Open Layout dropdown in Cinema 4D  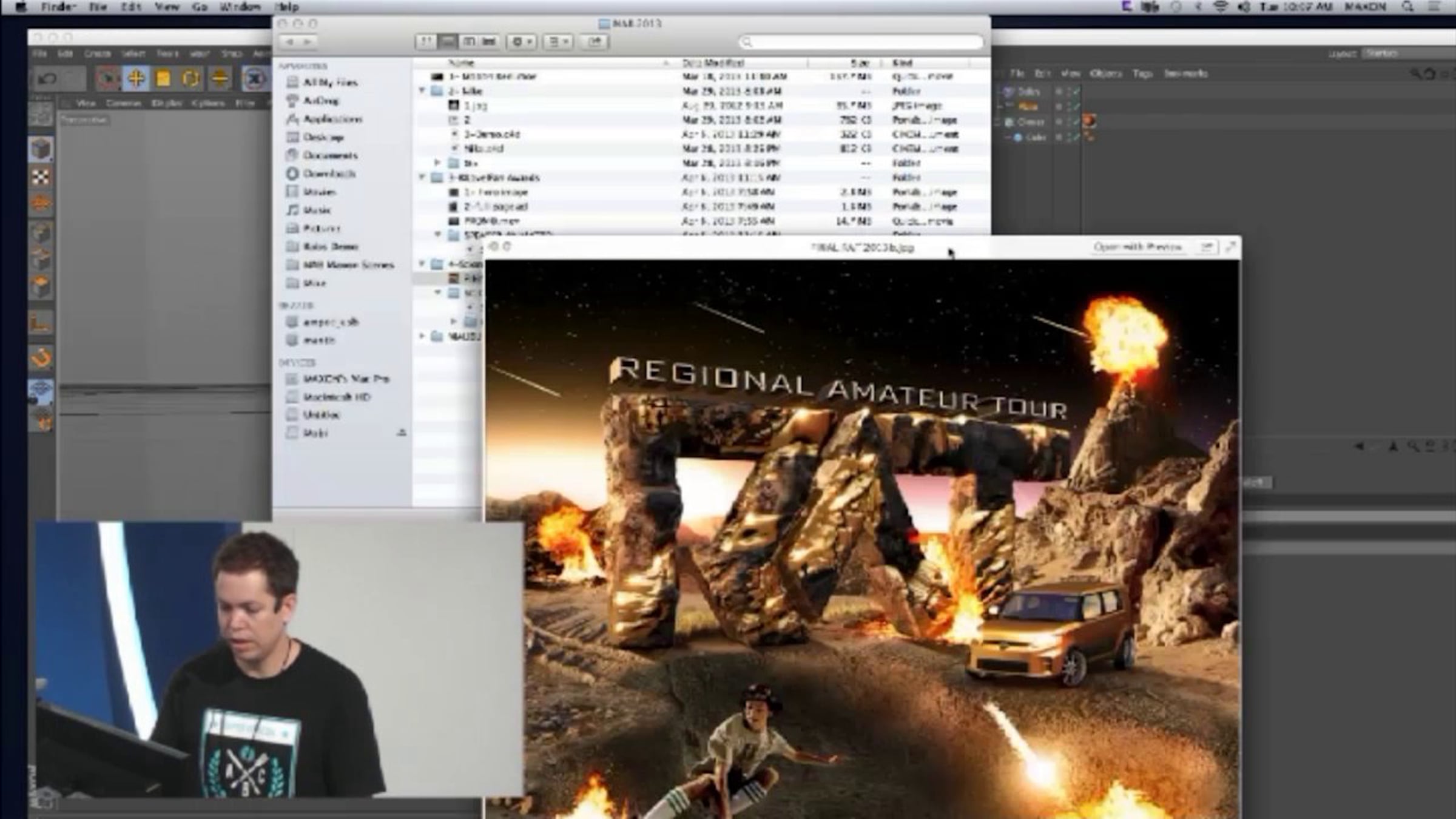point(1409,53)
